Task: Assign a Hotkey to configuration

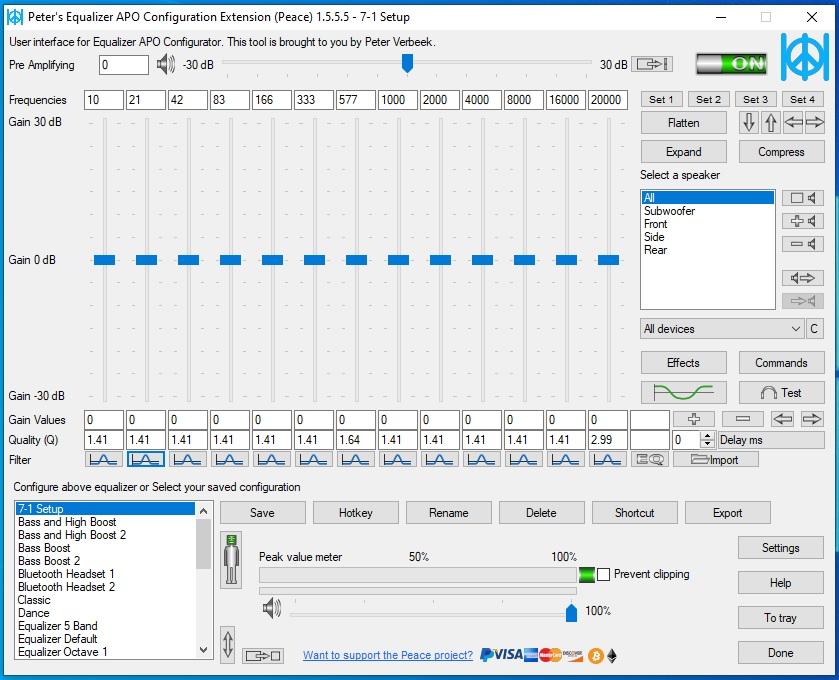Action: tap(355, 513)
